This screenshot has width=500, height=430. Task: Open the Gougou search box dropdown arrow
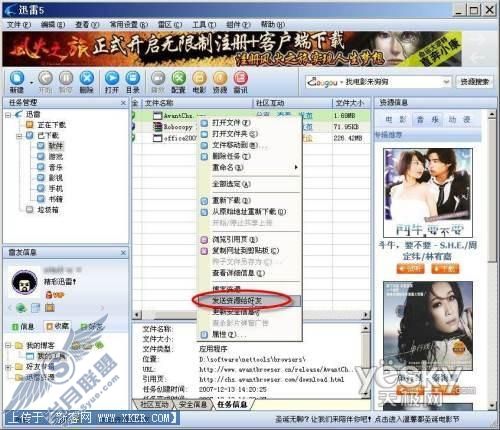[x=446, y=82]
